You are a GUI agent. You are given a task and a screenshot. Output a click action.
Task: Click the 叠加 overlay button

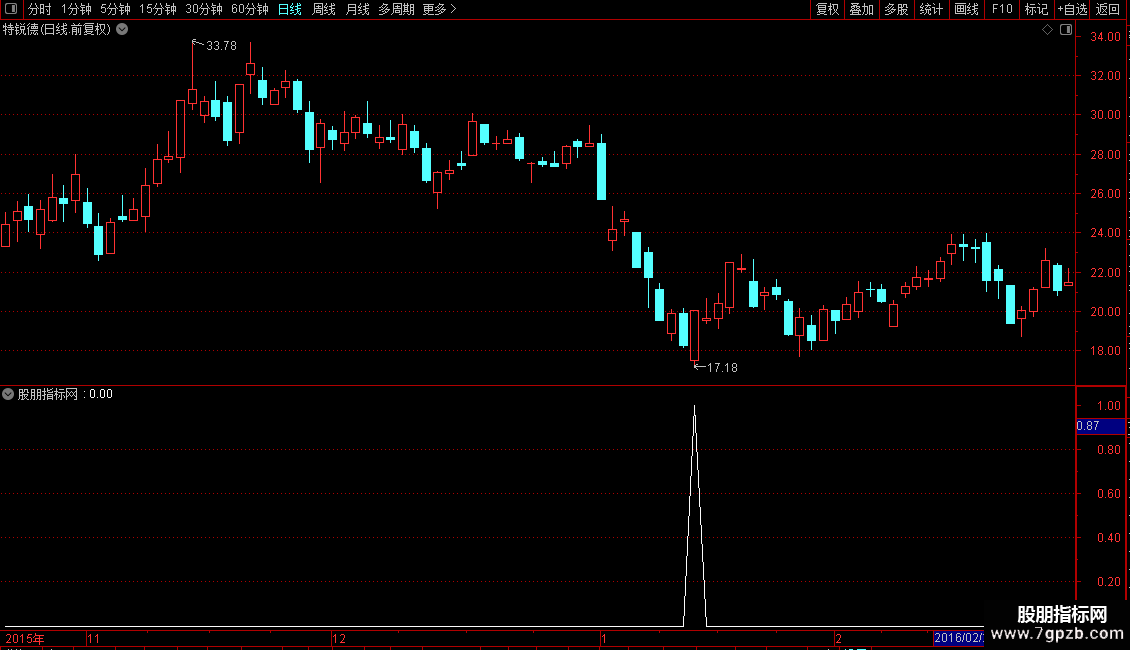862,9
